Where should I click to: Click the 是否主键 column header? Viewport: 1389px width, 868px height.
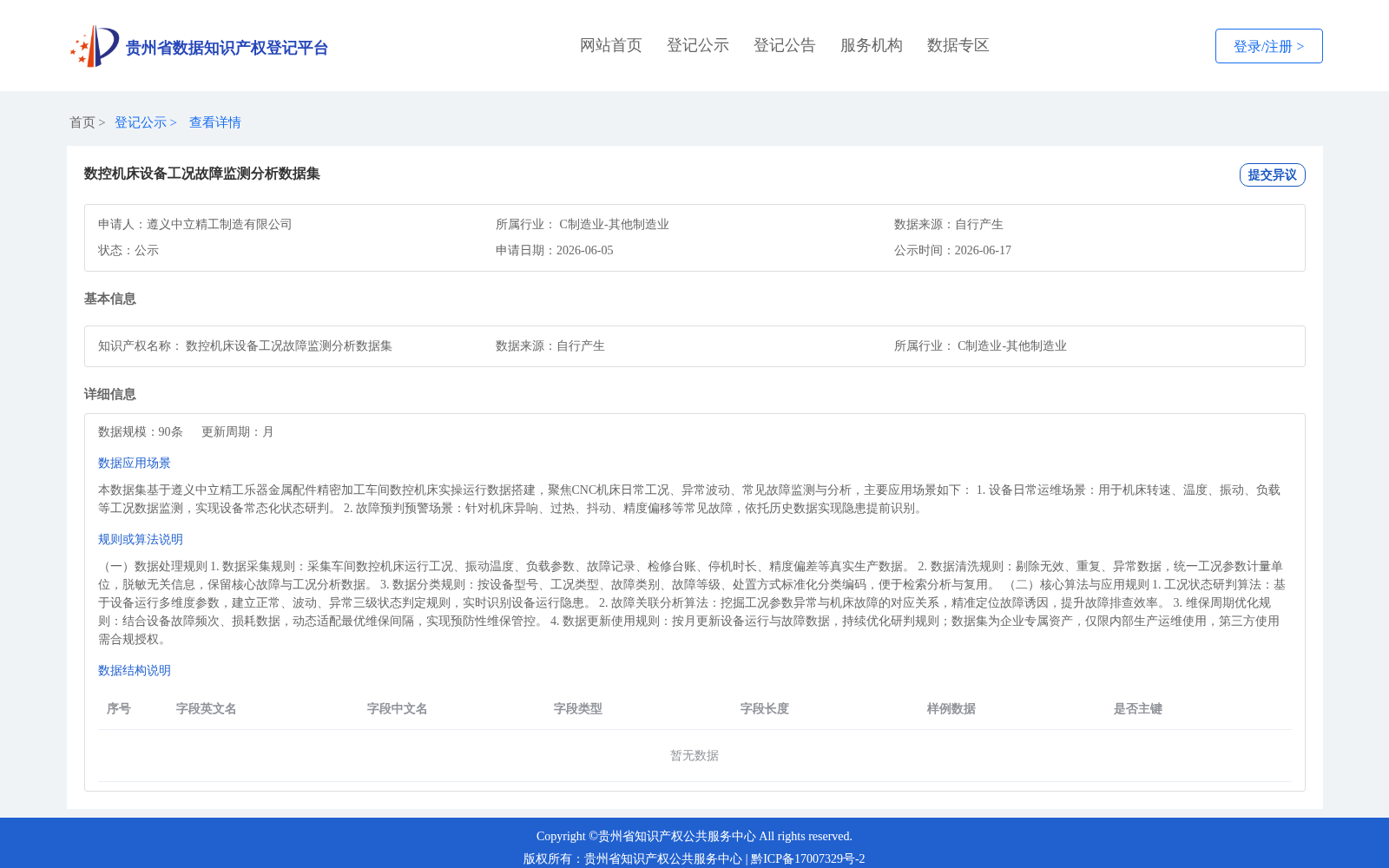1138,708
